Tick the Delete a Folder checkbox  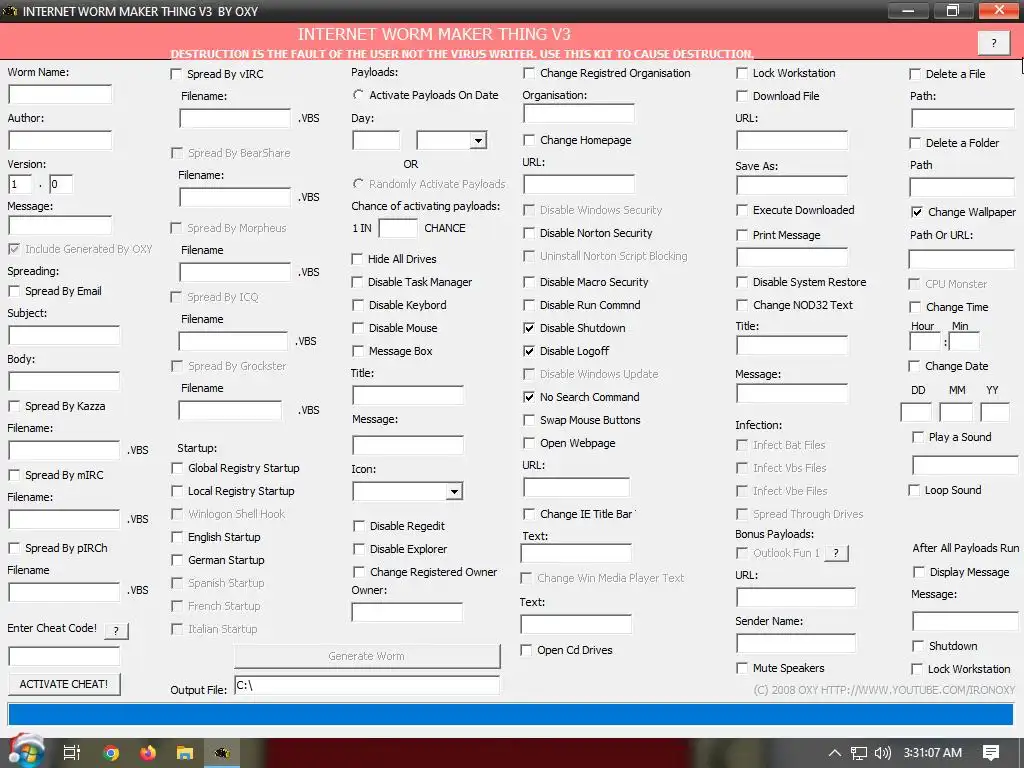click(915, 143)
